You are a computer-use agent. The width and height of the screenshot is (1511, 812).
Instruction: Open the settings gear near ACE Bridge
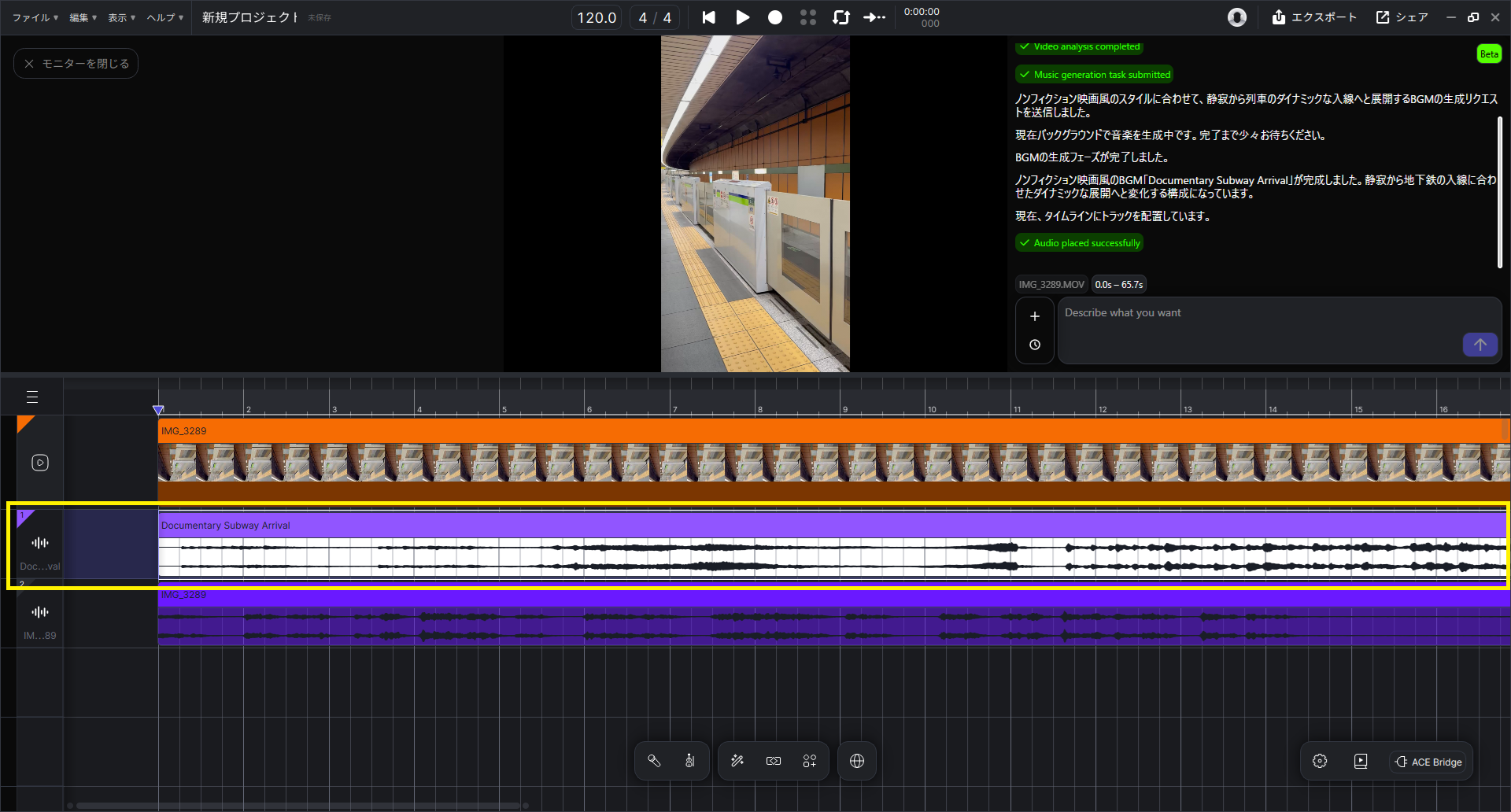[1320, 761]
